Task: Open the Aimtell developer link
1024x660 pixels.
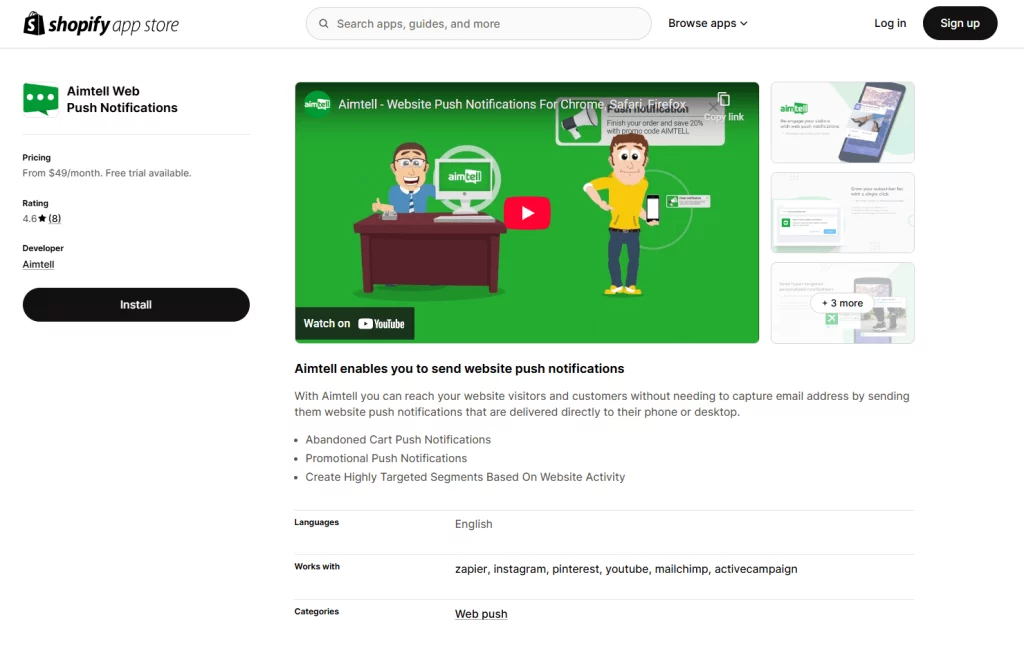Action: [39, 264]
